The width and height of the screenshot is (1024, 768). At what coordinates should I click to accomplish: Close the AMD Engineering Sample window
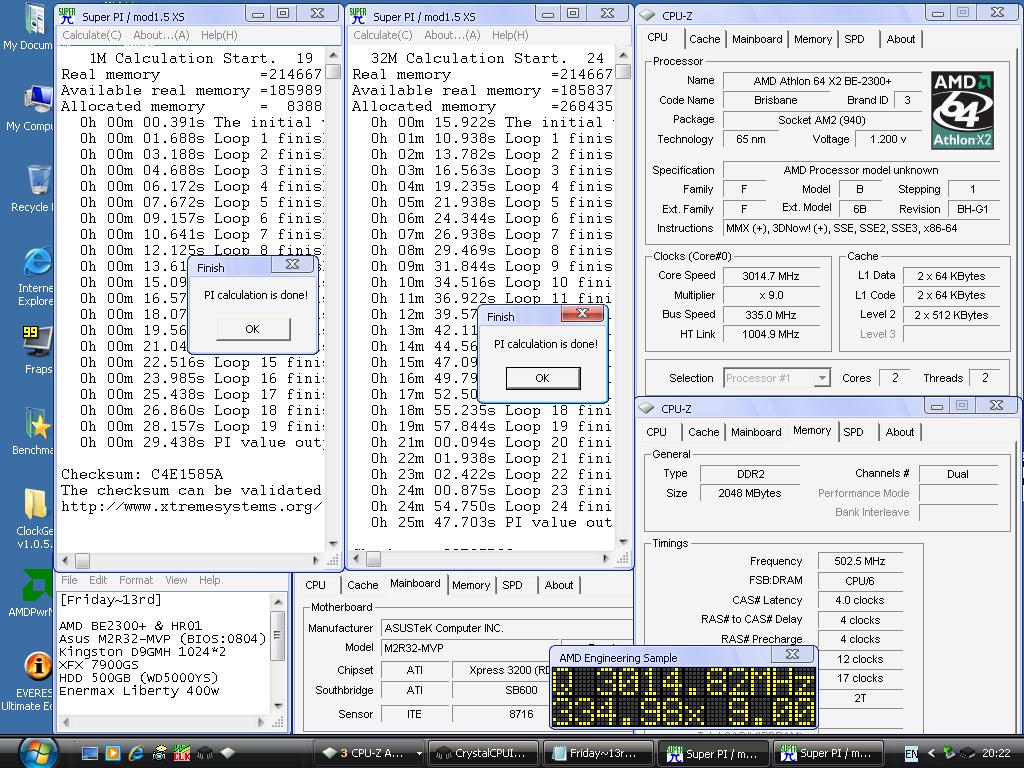click(x=792, y=654)
